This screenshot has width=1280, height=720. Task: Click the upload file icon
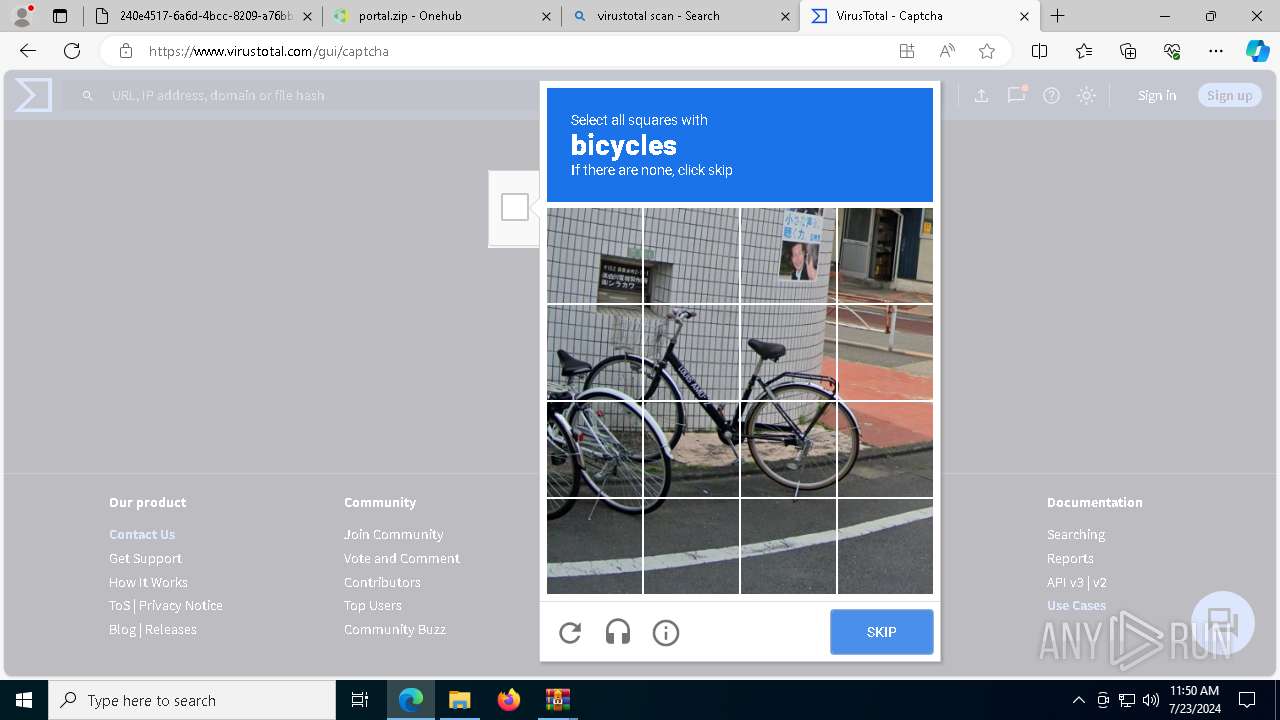(981, 95)
